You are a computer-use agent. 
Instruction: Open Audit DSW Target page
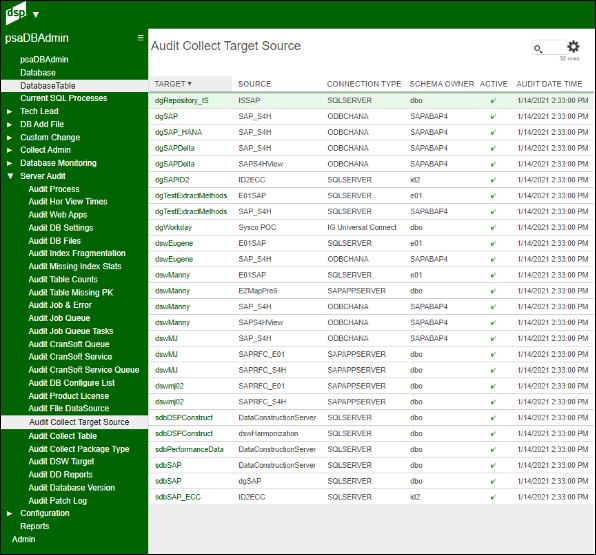point(61,461)
